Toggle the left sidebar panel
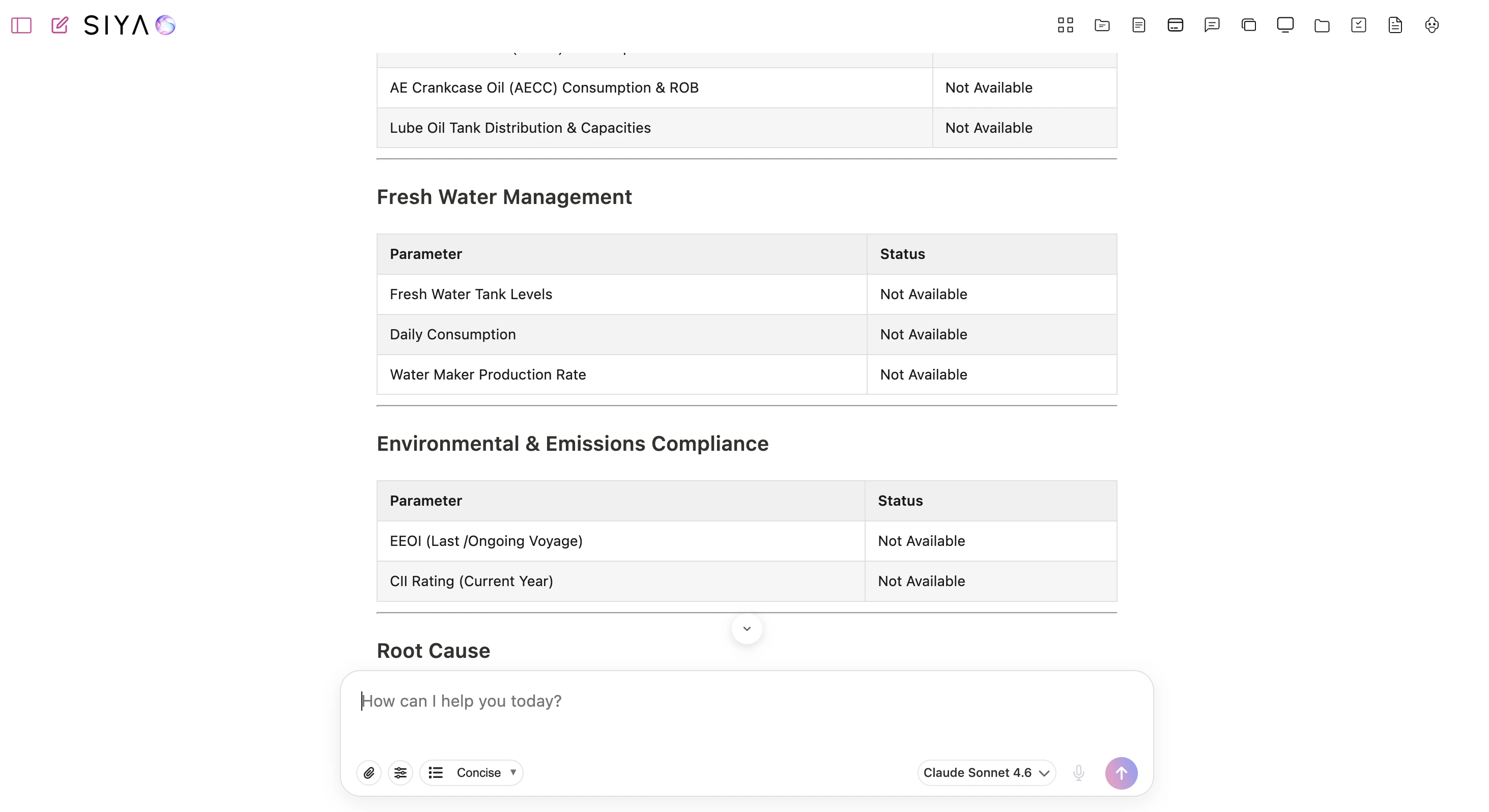This screenshot has width=1489, height=812. [x=21, y=25]
